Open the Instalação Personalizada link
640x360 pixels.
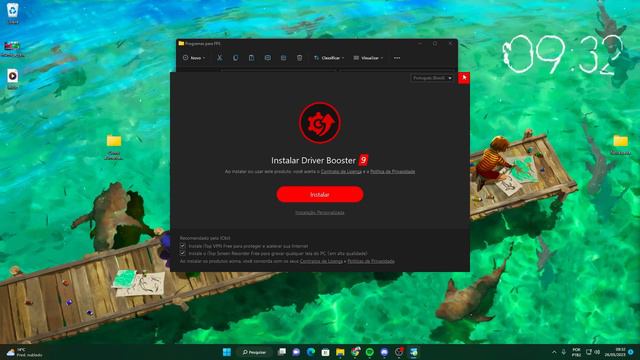click(320, 212)
